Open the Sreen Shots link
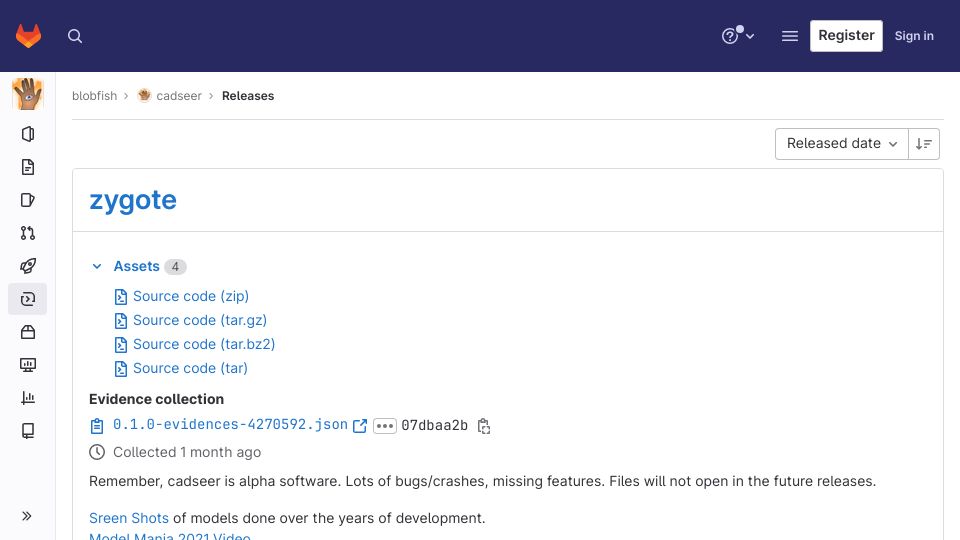Viewport: 960px width, 540px height. [x=129, y=518]
